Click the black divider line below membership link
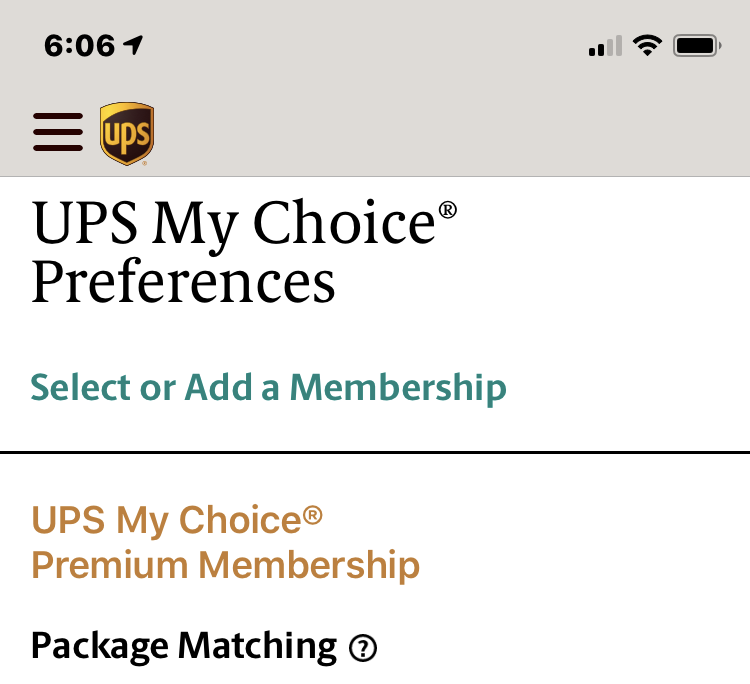The width and height of the screenshot is (750, 684). coord(375,452)
